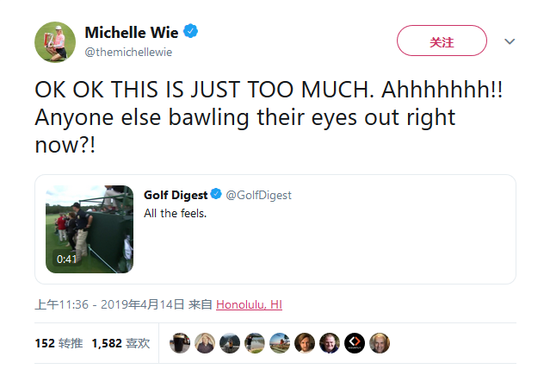Open the fourth liker avatar in the row

[x=255, y=343]
